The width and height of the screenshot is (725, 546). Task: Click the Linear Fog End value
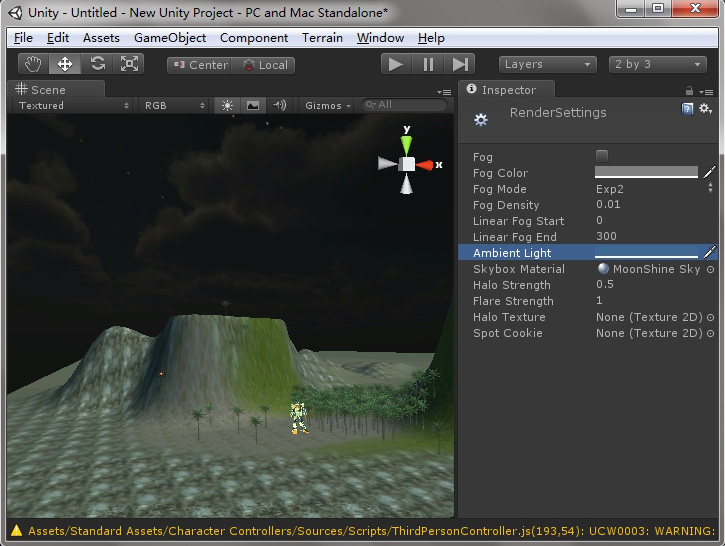655,236
